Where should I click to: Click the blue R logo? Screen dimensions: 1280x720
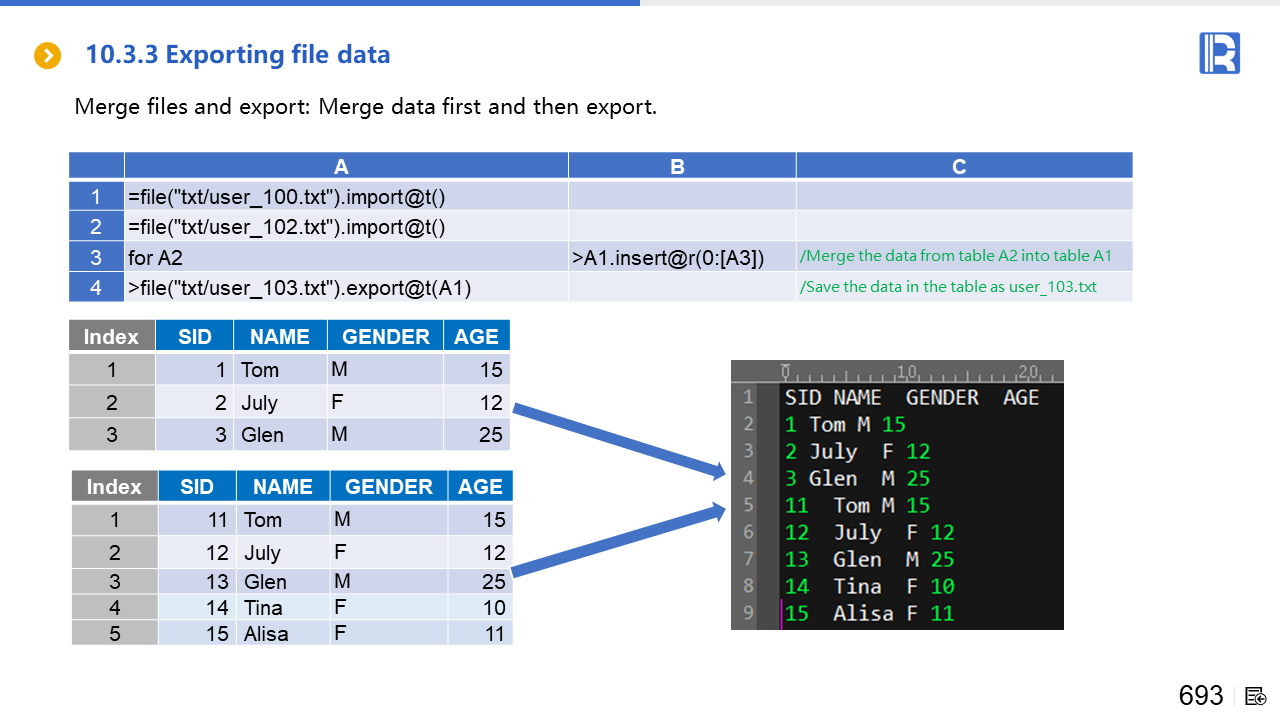(1219, 53)
